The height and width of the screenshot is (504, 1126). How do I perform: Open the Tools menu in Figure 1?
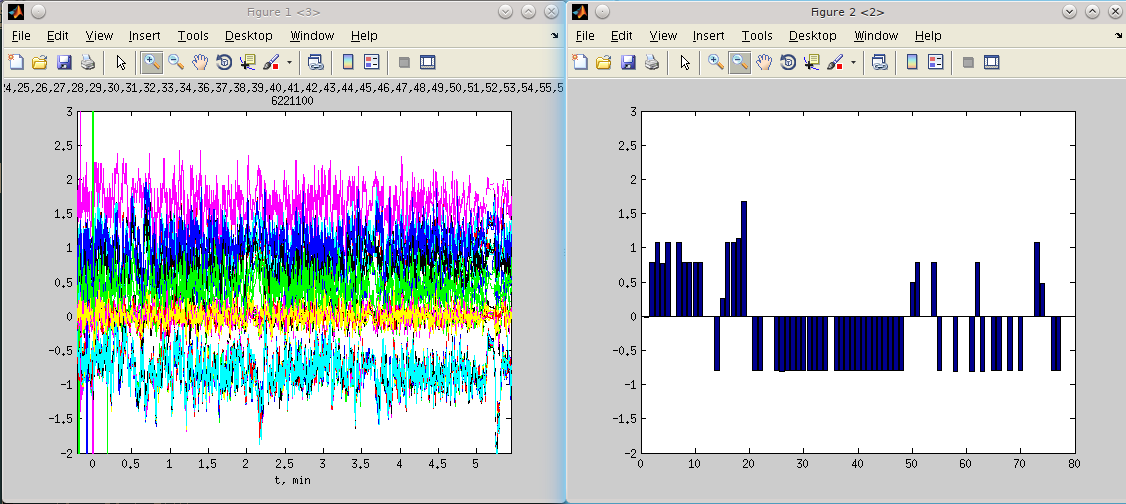click(193, 36)
